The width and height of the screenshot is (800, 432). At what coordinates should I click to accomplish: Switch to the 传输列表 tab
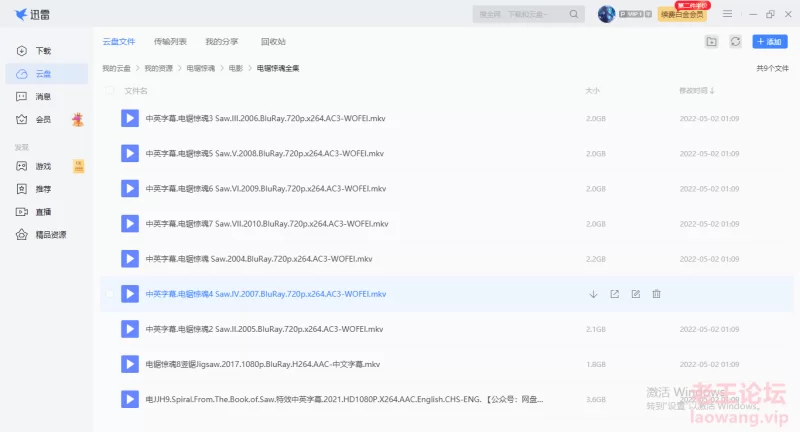[x=170, y=42]
